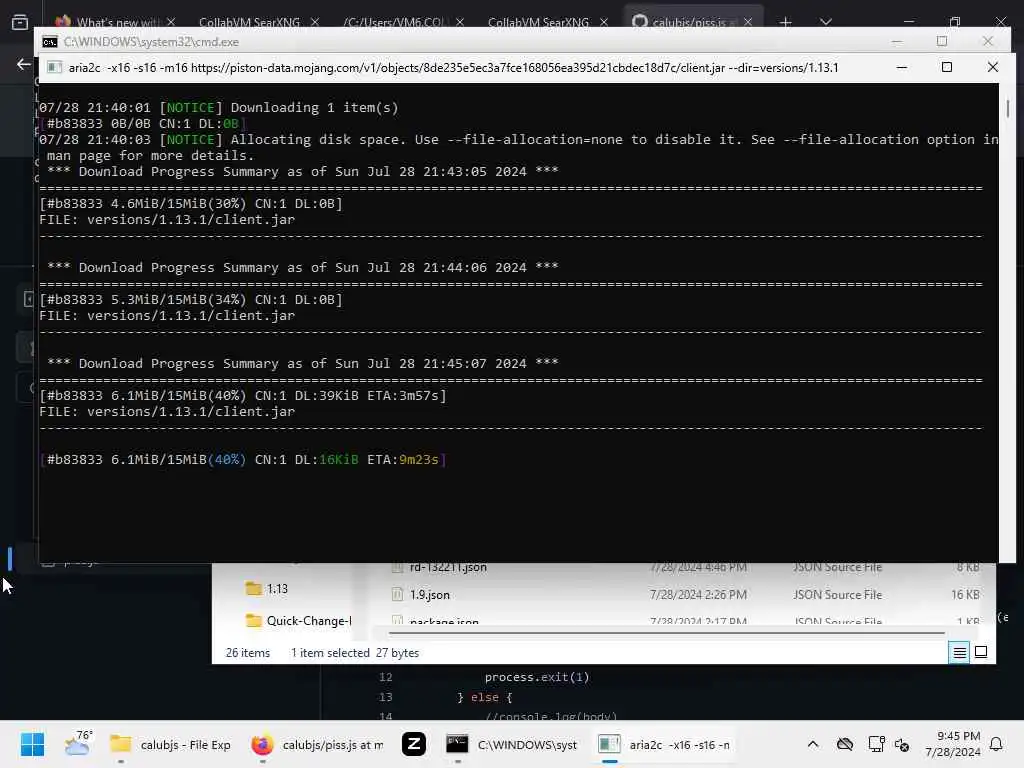Click the cloud sync tray icon
Image resolution: width=1024 pixels, height=768 pixels.
(844, 744)
